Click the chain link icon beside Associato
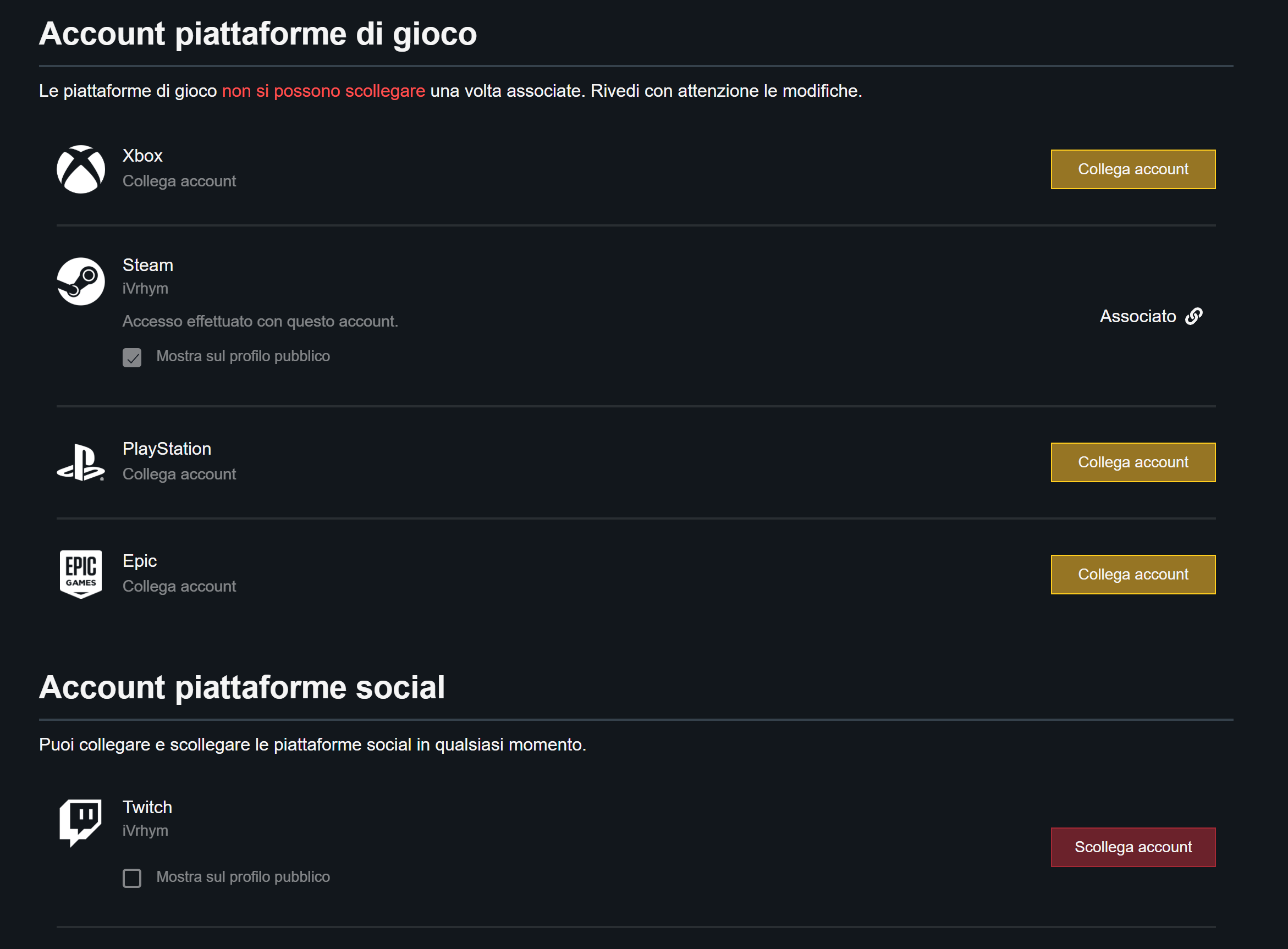Screen dimensions: 1288x949 coord(1194,316)
